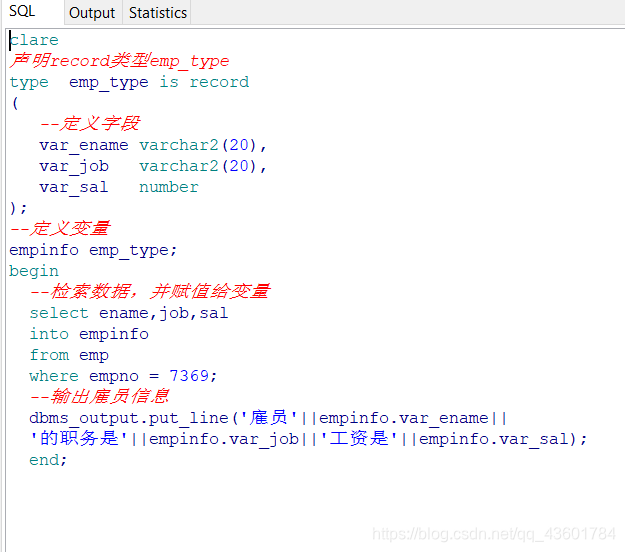This screenshot has width=625, height=552.
Task: Click the comment '声明record类型emp_type'
Action: [120, 61]
